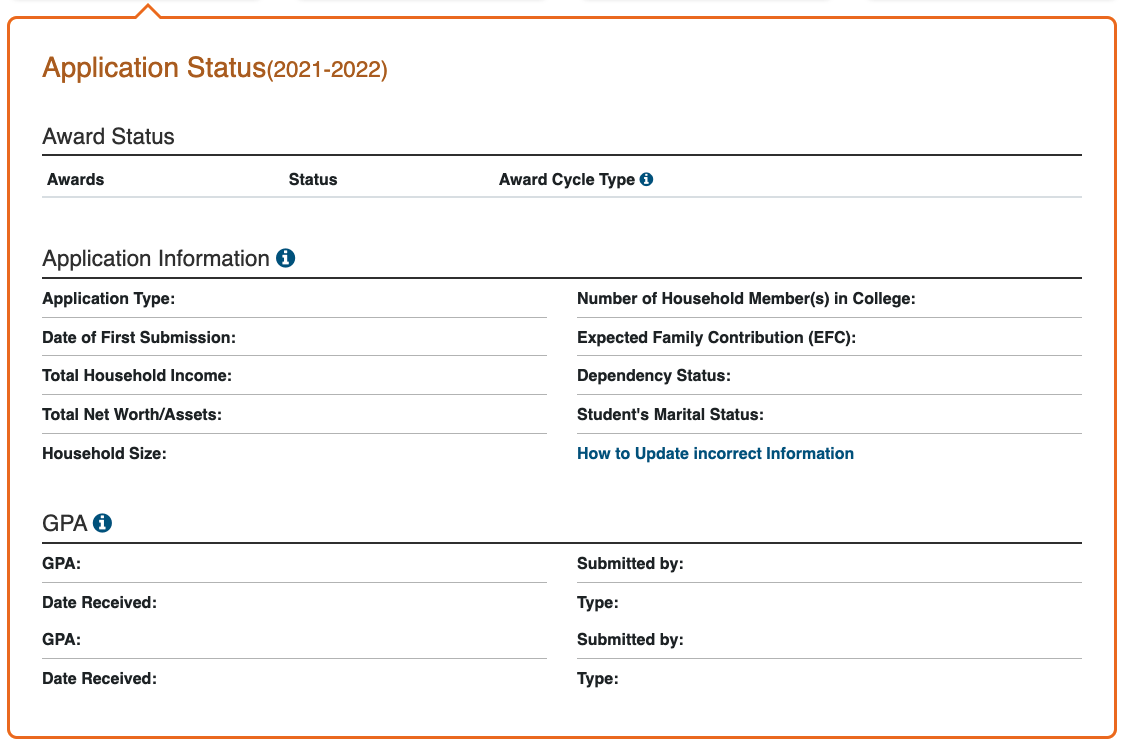Click the Application Type field label
This screenshot has height=748, width=1133.
pyautogui.click(x=108, y=298)
